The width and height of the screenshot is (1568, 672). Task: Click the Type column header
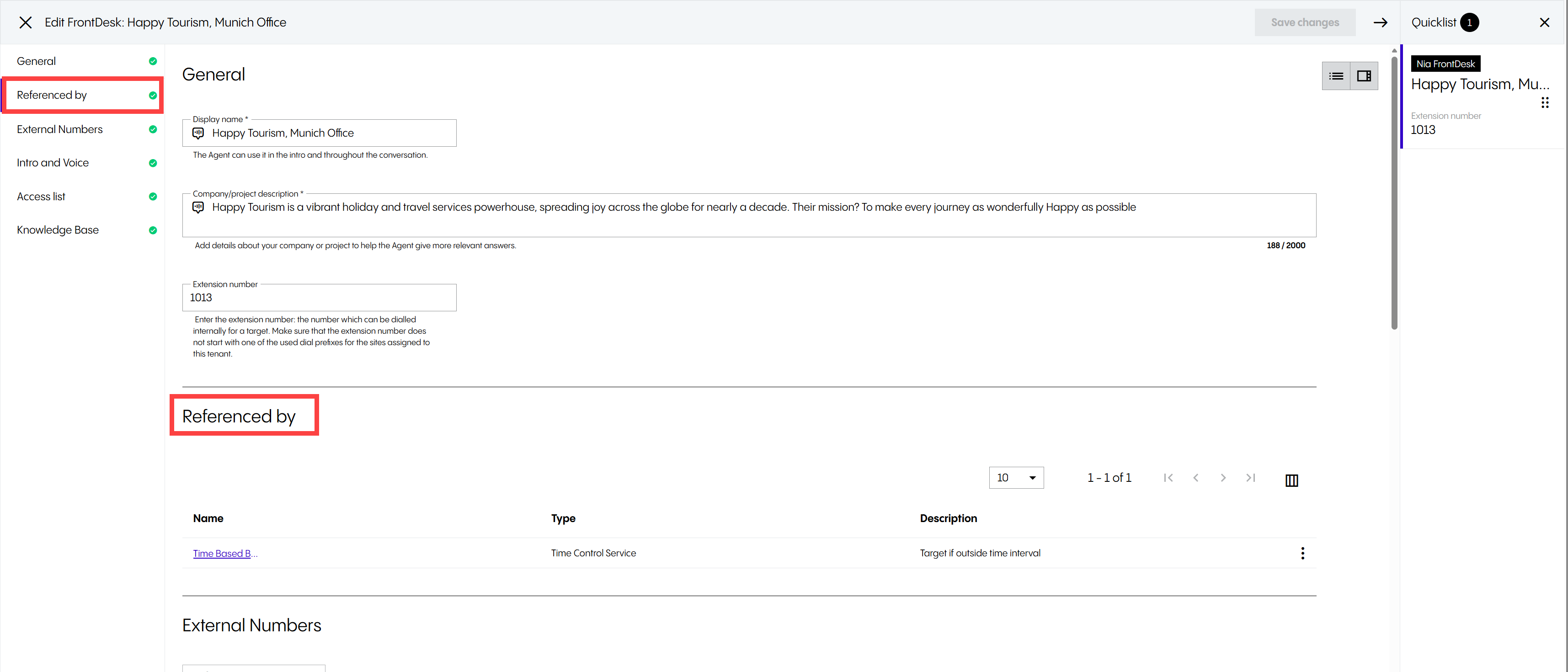(x=563, y=518)
